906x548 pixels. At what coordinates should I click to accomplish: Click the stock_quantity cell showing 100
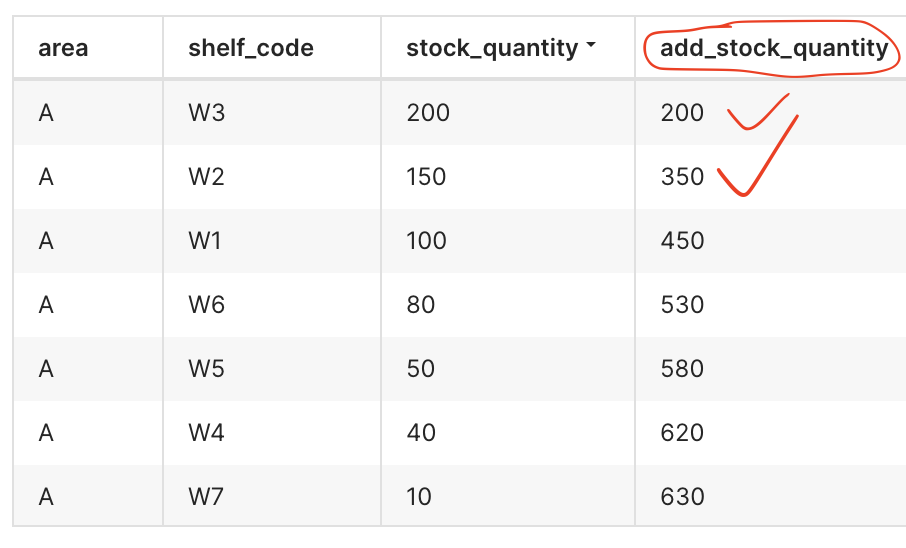pos(426,241)
